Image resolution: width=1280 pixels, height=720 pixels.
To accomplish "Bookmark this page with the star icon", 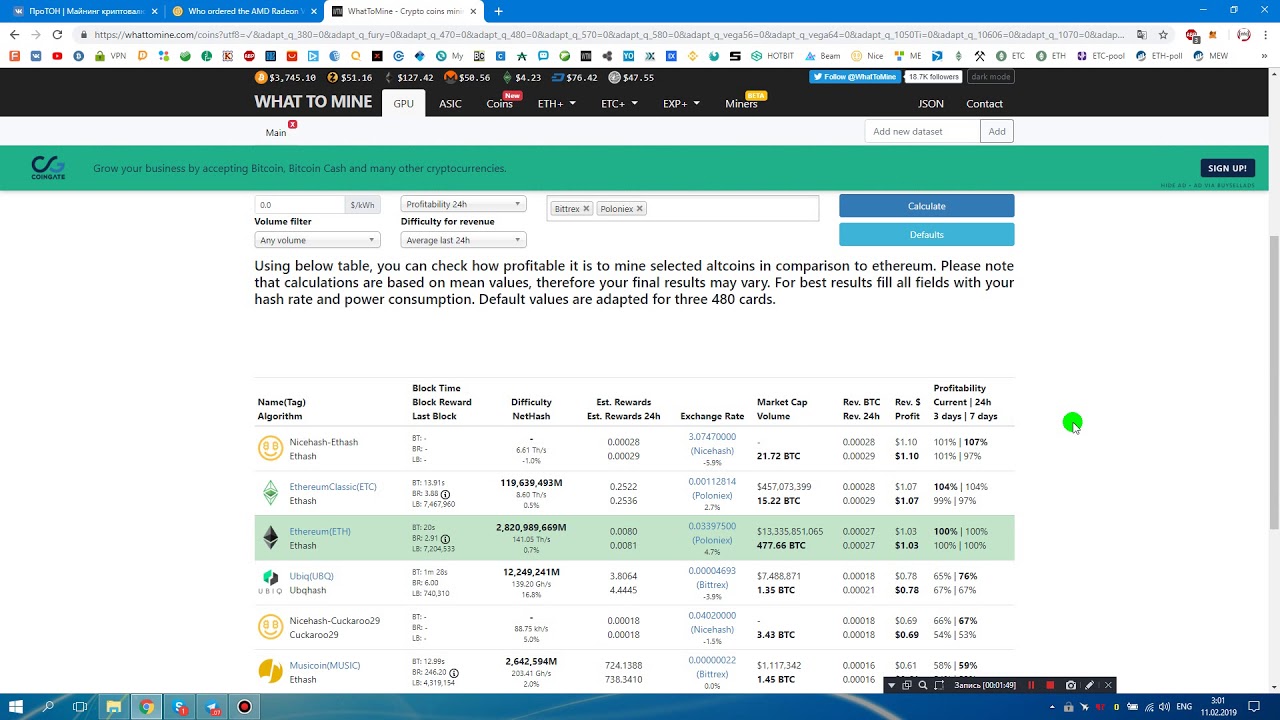I will tap(1163, 34).
